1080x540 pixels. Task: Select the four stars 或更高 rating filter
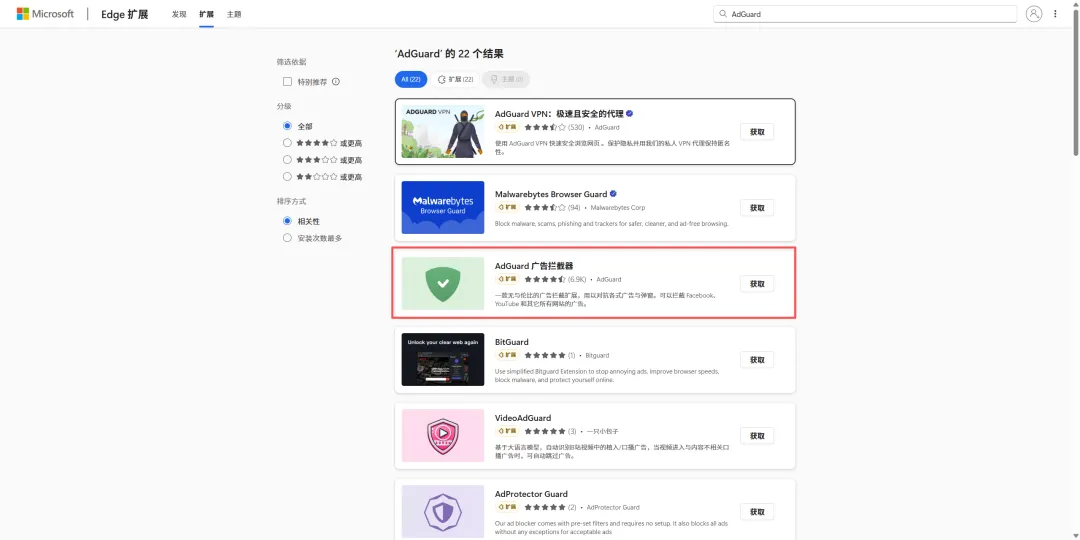(x=288, y=143)
